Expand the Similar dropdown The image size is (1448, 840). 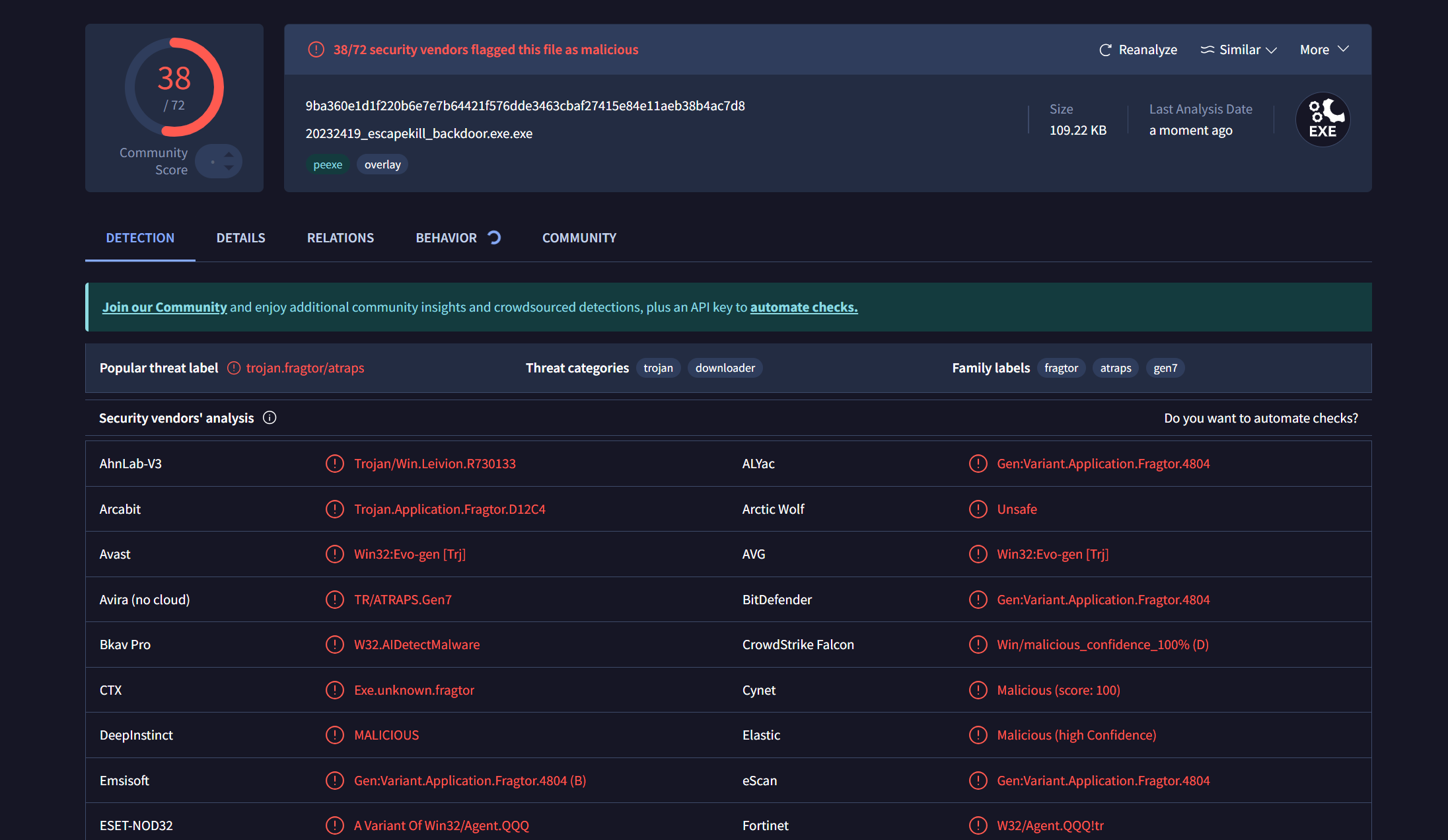1239,50
